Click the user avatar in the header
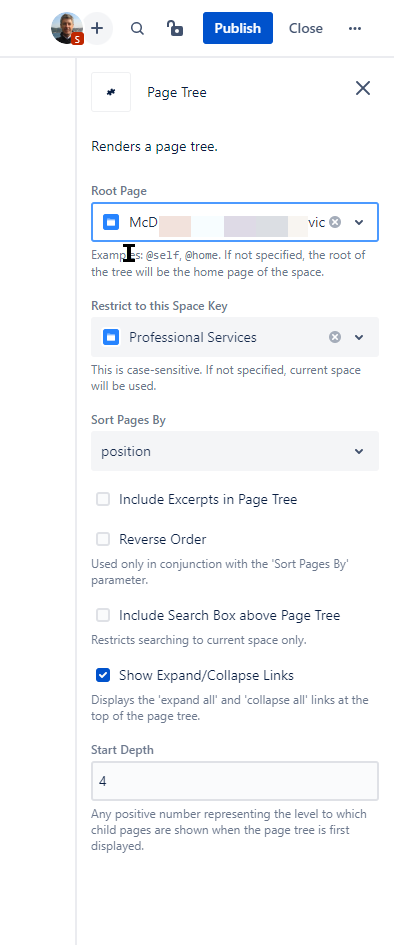Image resolution: width=394 pixels, height=945 pixels. tap(66, 28)
